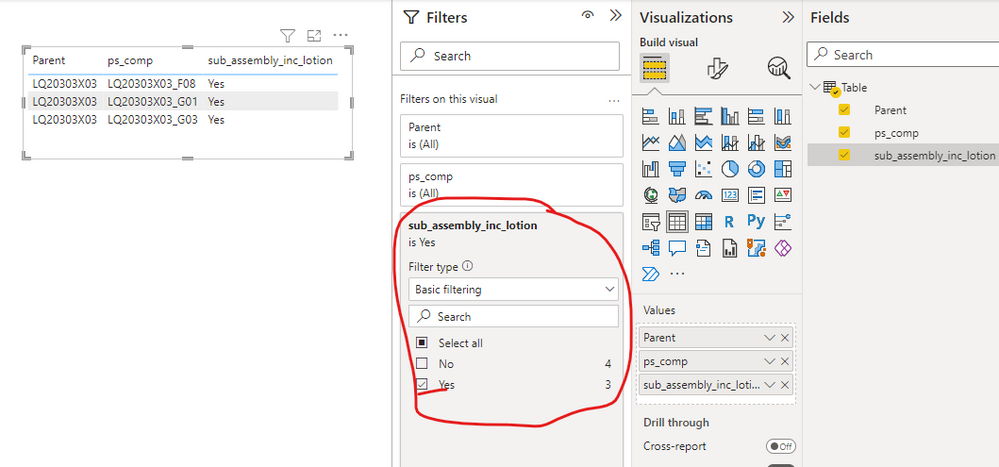Choose the KPI visual
The height and width of the screenshot is (467, 999).
782,195
